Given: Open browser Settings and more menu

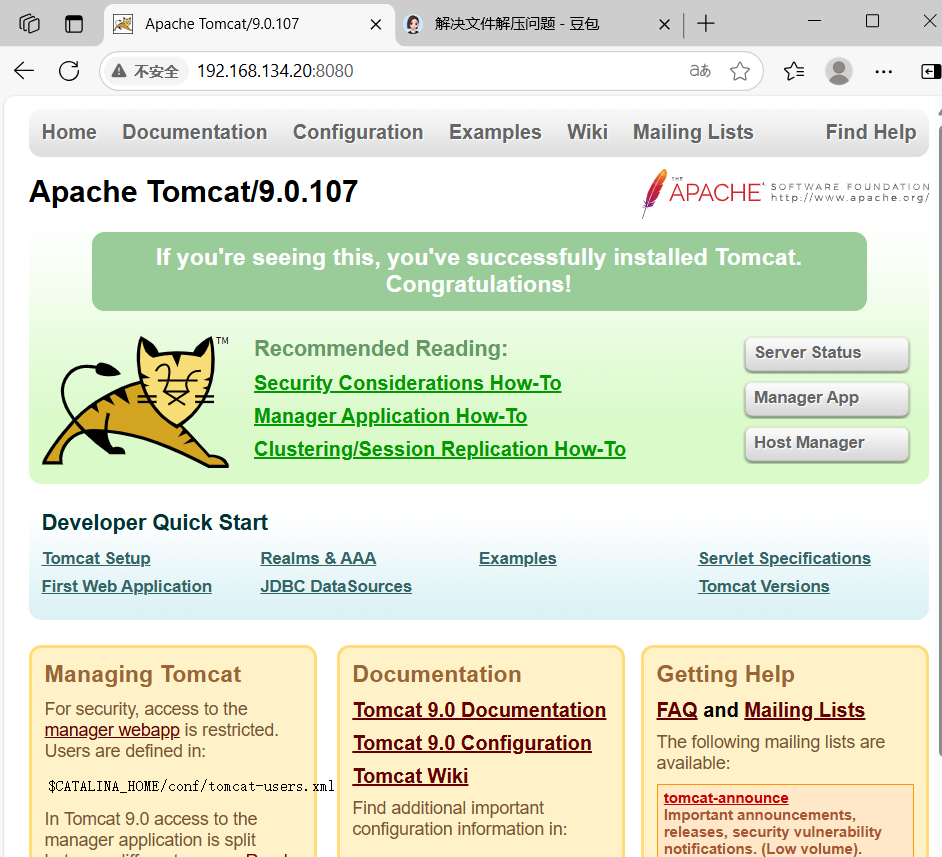Looking at the screenshot, I should 883,71.
